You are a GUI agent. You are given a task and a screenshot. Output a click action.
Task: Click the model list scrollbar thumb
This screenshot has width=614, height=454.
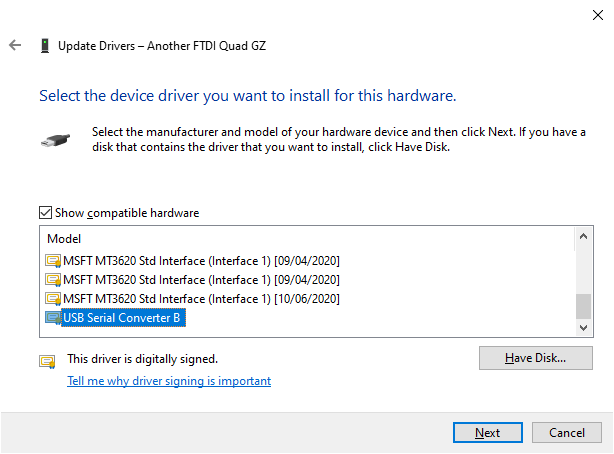click(583, 305)
